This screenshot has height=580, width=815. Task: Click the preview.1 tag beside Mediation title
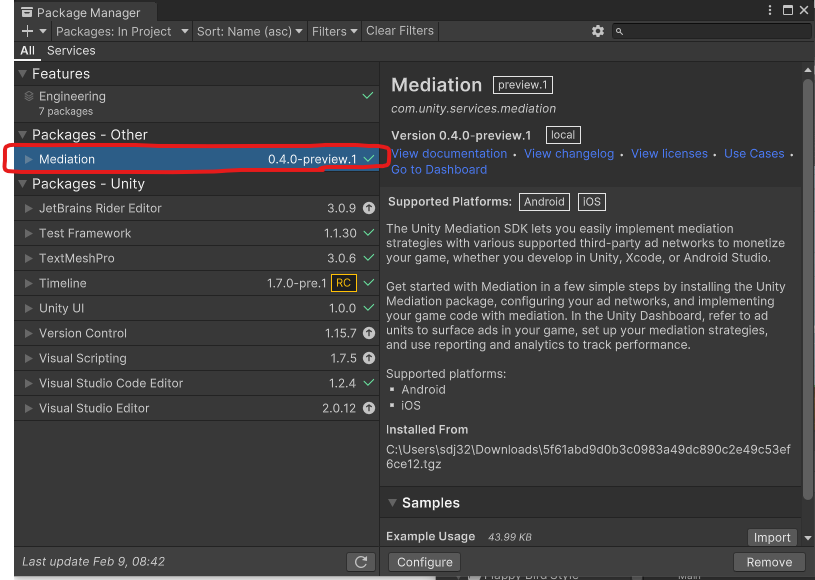[522, 85]
